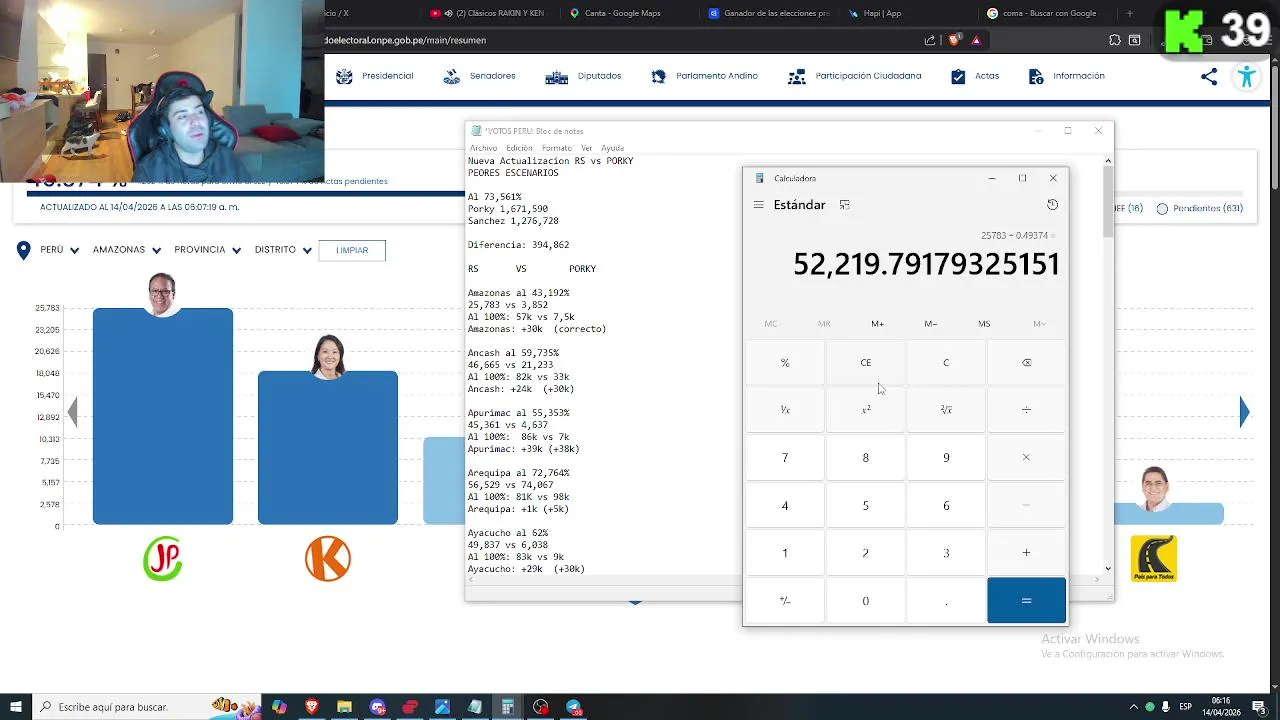Open Parlamento Andino section
The image size is (1280, 720).
pyautogui.click(x=704, y=76)
